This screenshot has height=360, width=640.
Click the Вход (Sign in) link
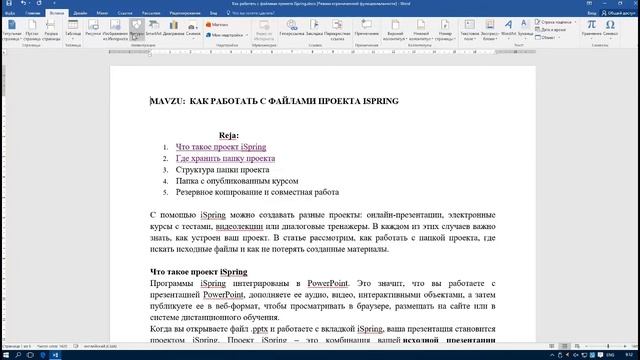point(592,13)
